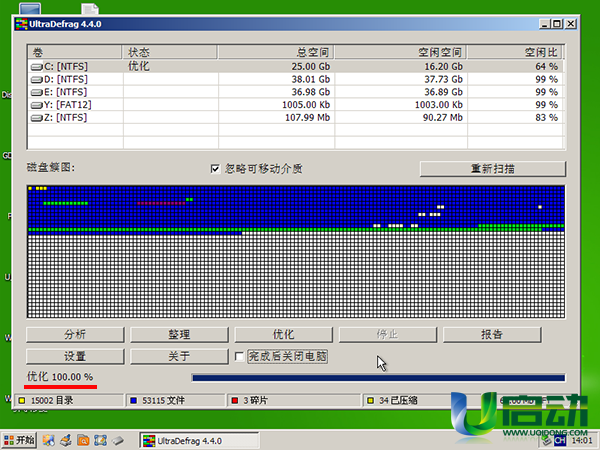Screen dimensions: 600x450
Task: Click the 优化 optimize button
Action: 283,334
